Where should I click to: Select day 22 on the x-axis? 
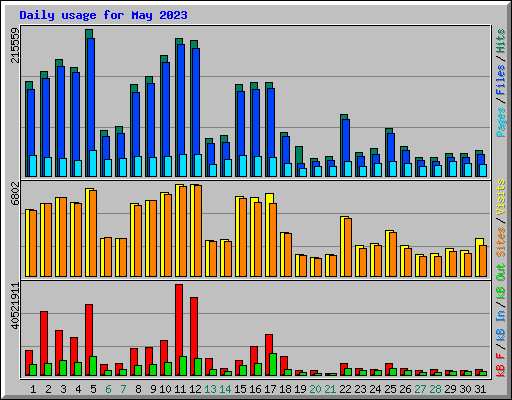tap(345, 389)
